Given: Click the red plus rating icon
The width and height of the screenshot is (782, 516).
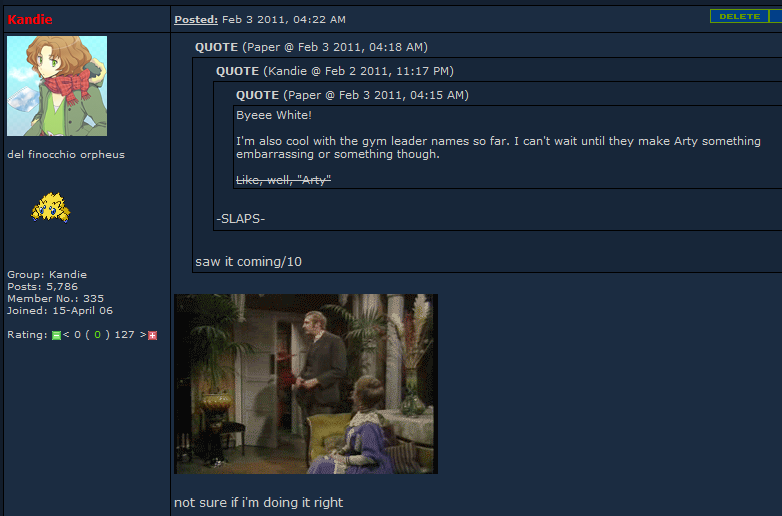Looking at the screenshot, I should (153, 336).
